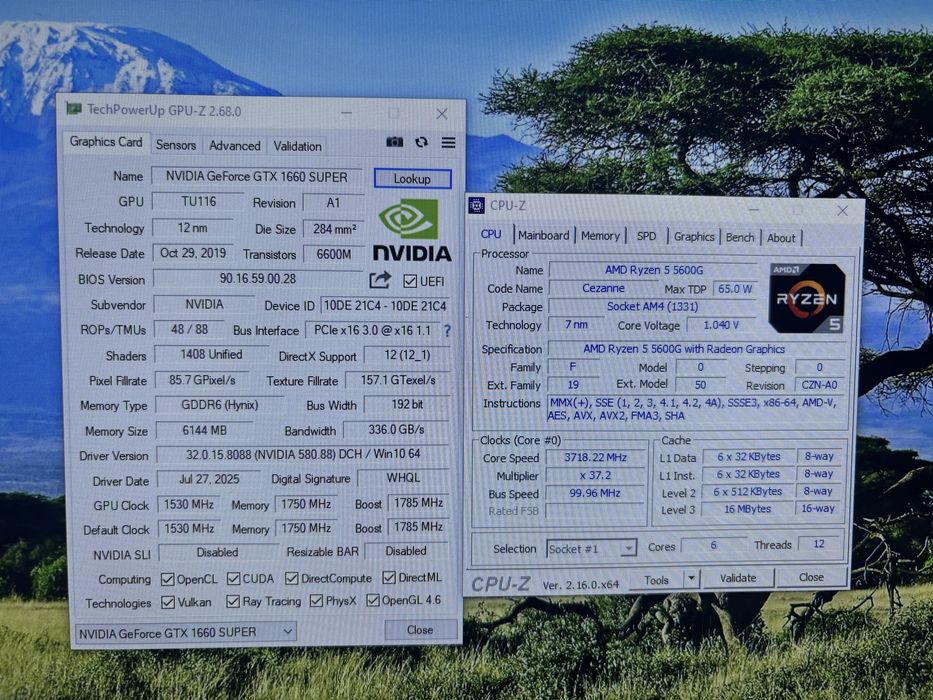Open the Validation tab in GPU-Z

pos(298,146)
